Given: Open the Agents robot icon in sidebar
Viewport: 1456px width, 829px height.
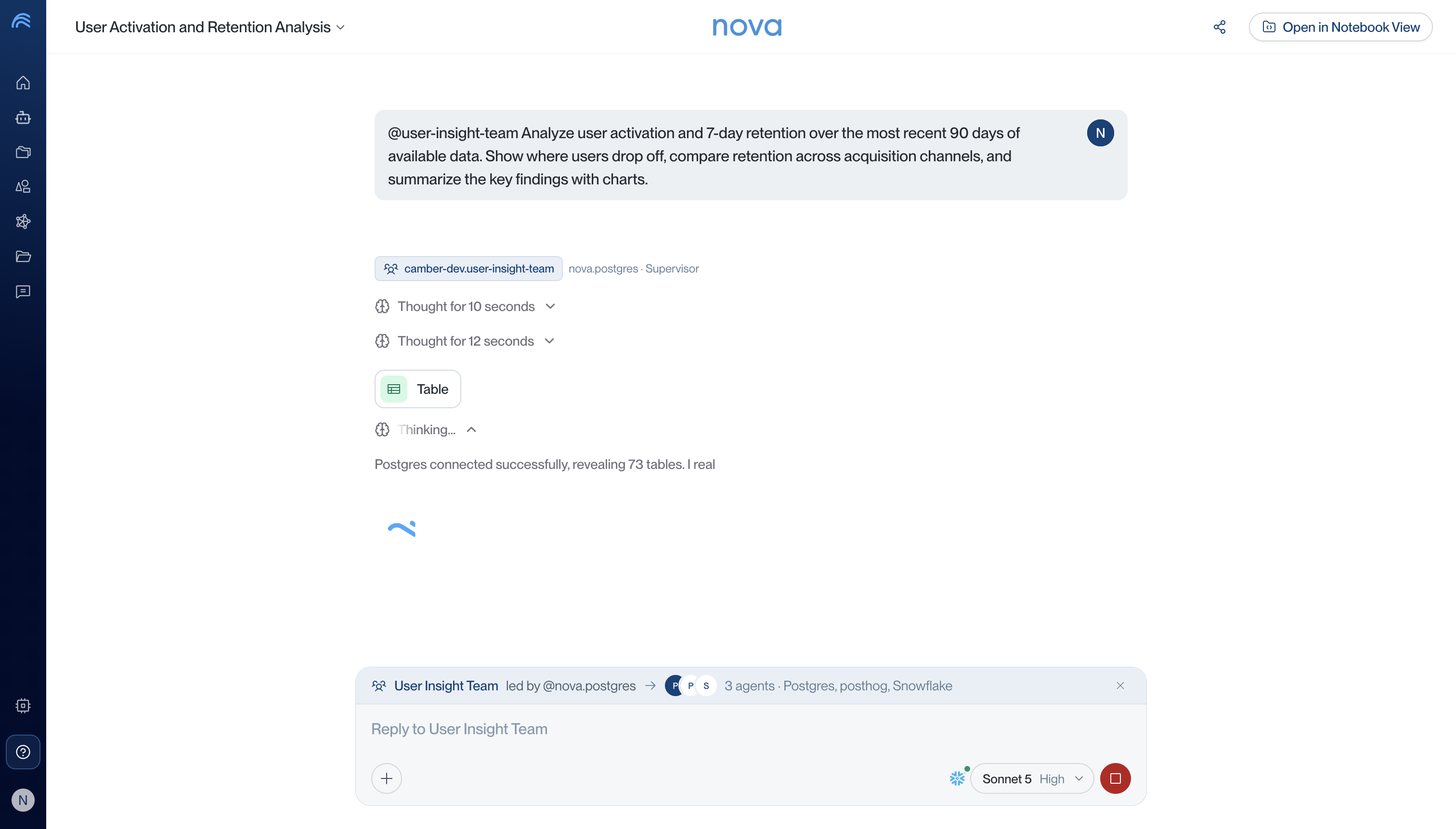Looking at the screenshot, I should point(23,117).
